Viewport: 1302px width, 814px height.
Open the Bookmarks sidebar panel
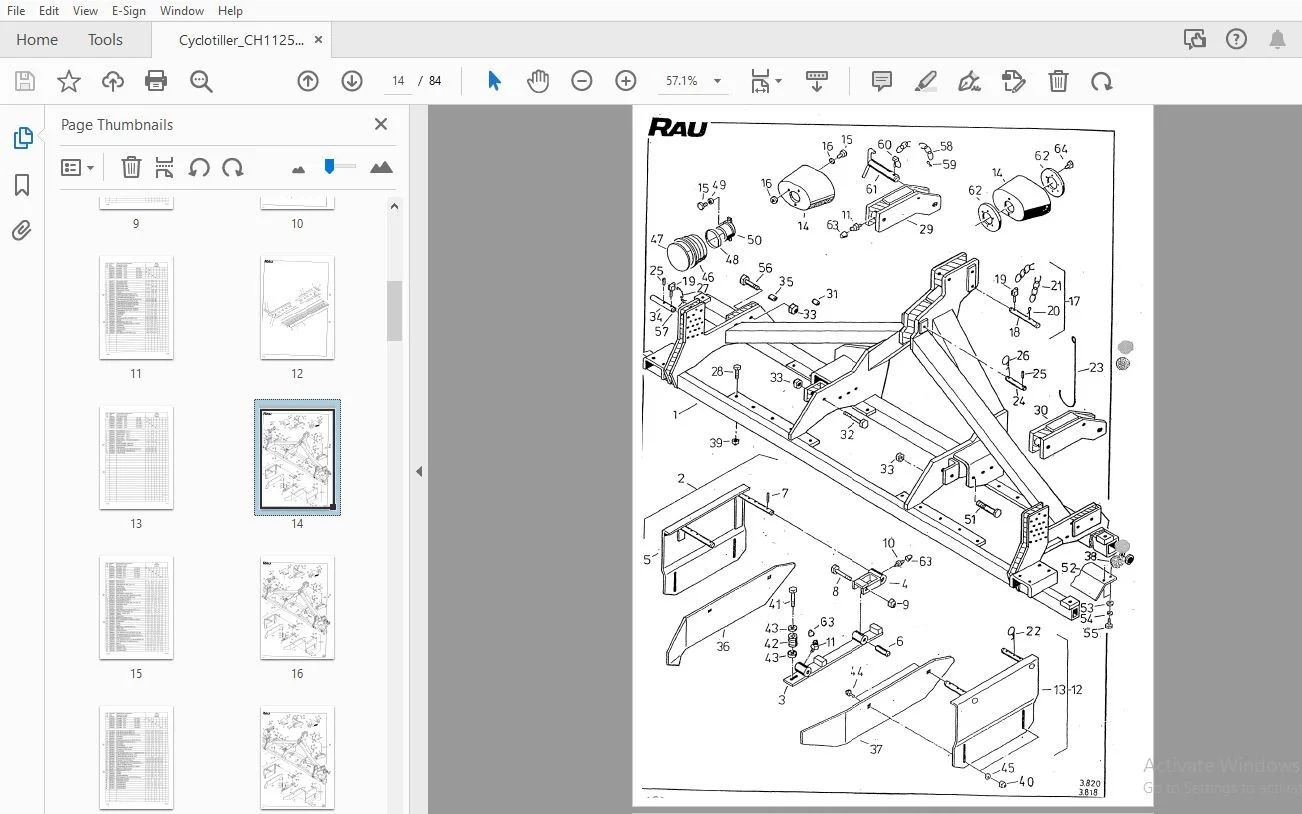(x=22, y=185)
